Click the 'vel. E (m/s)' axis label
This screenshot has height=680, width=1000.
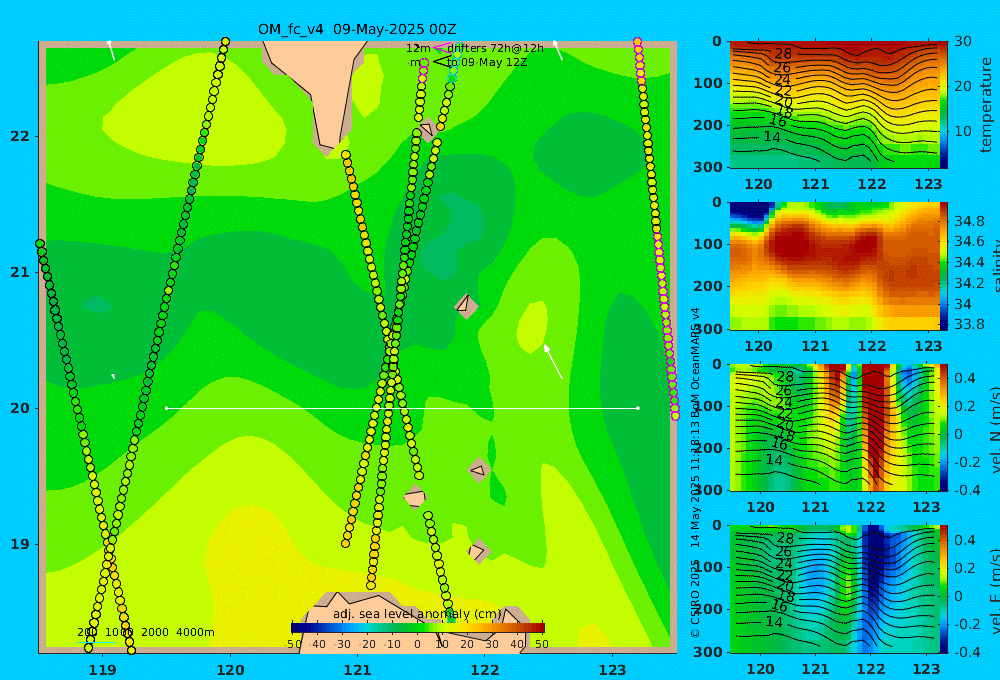tap(995, 591)
